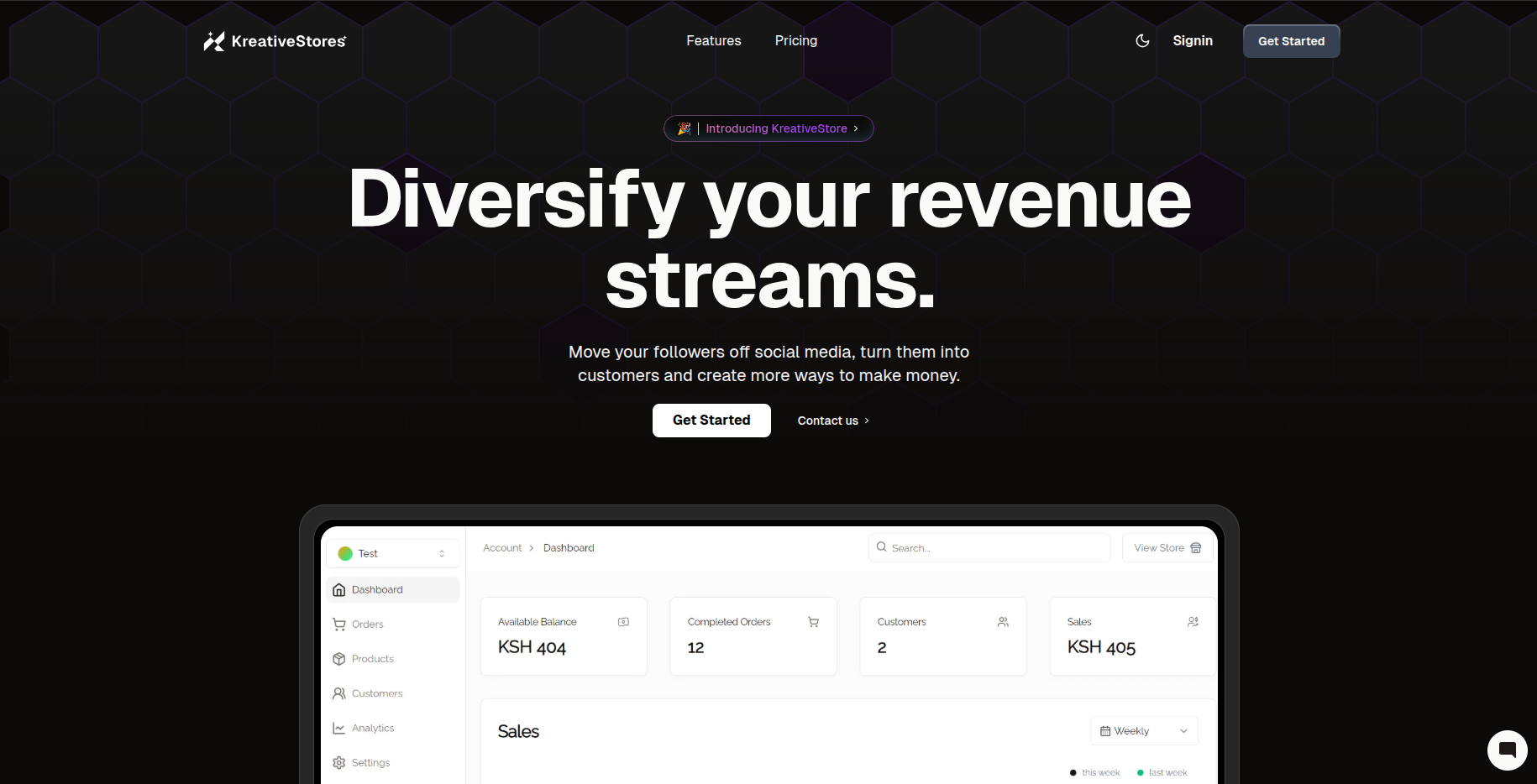Toggle dark mode with the moon icon
The height and width of the screenshot is (784, 1537).
click(1142, 40)
